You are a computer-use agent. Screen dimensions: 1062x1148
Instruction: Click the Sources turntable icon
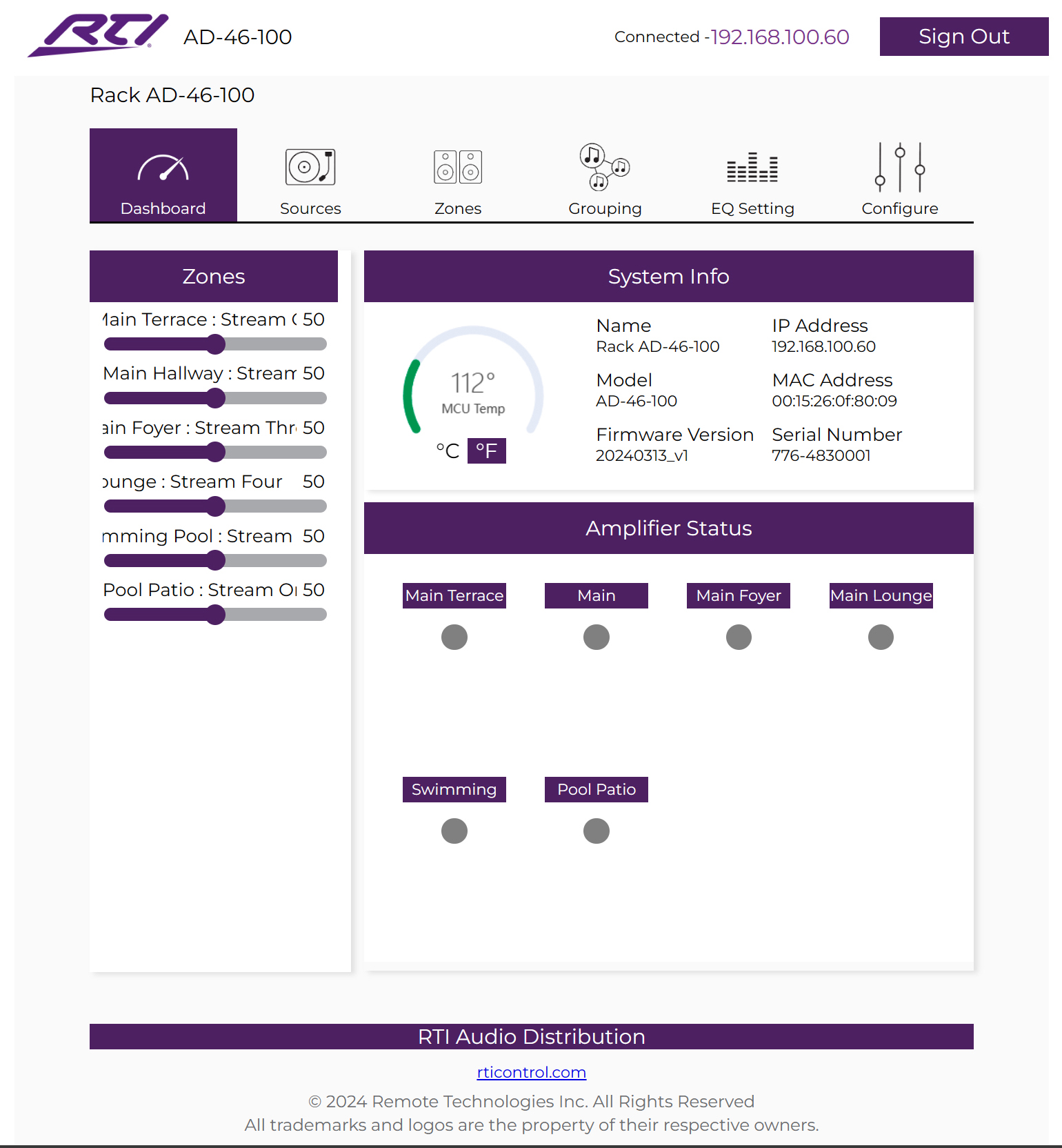(x=310, y=167)
